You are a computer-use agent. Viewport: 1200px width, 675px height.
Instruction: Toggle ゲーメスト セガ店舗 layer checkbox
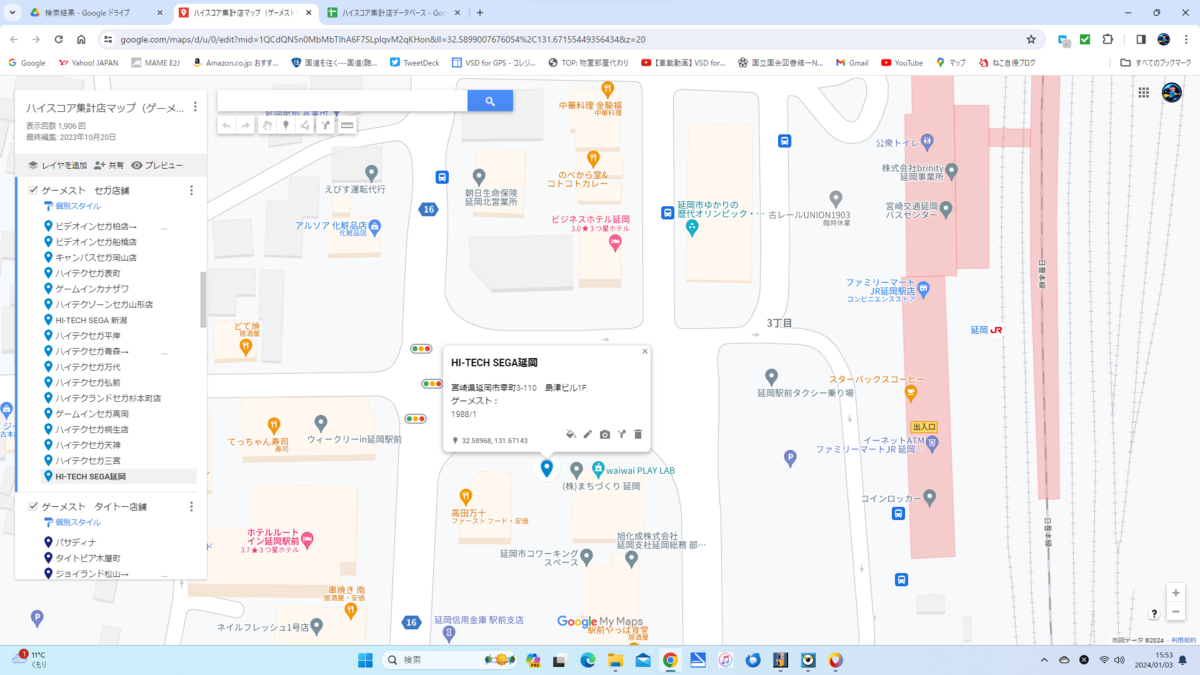(x=33, y=190)
